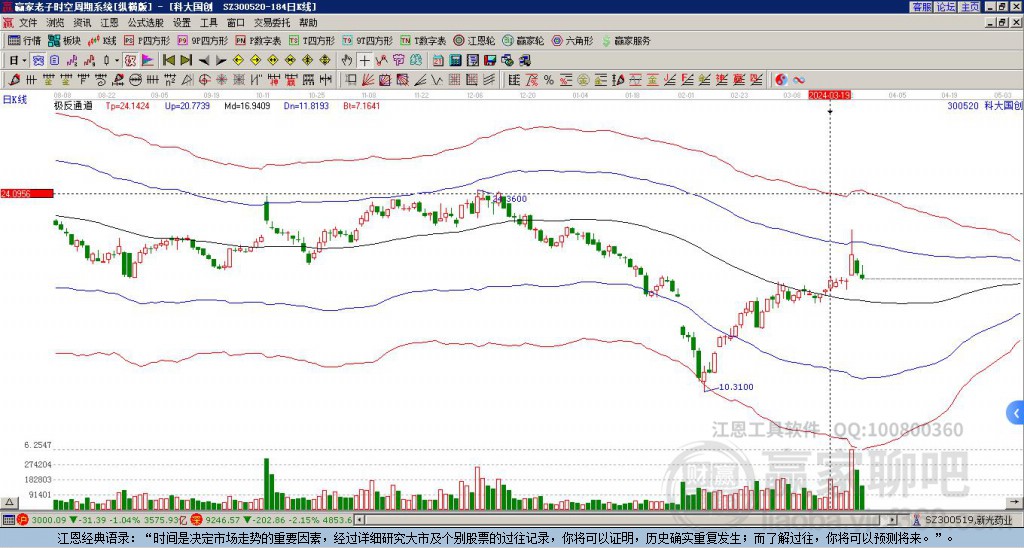Open the T四方形 time square
Image resolution: width=1024 pixels, height=548 pixels.
tap(312, 40)
